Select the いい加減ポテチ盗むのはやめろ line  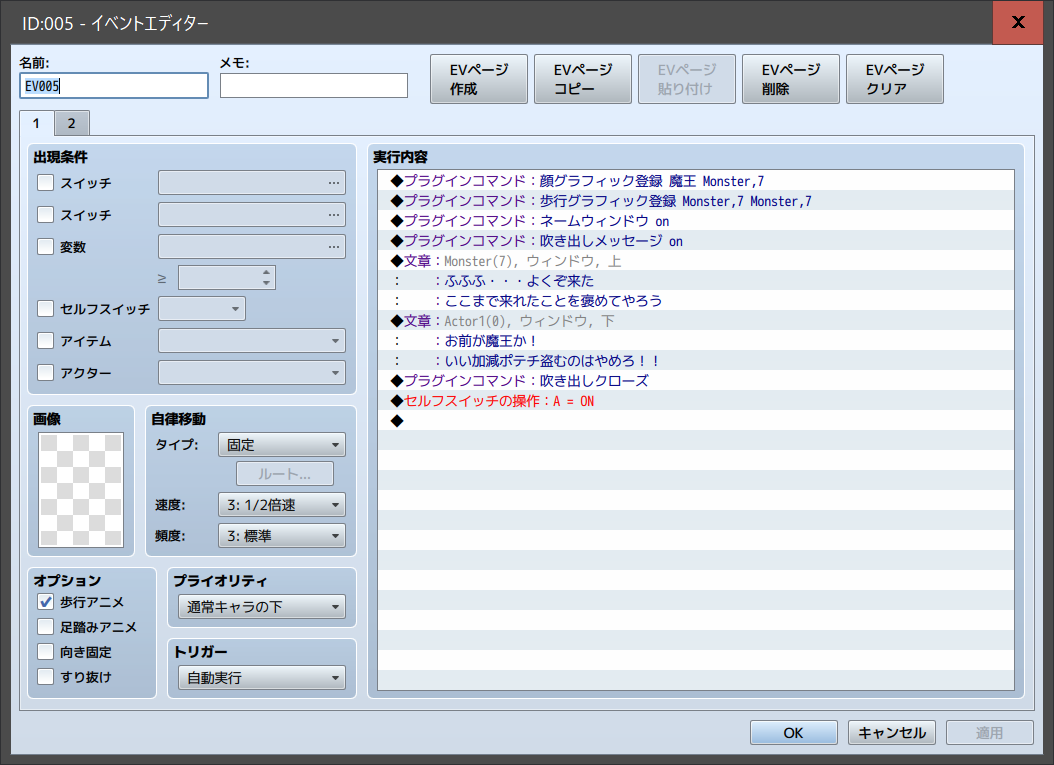tap(696, 361)
